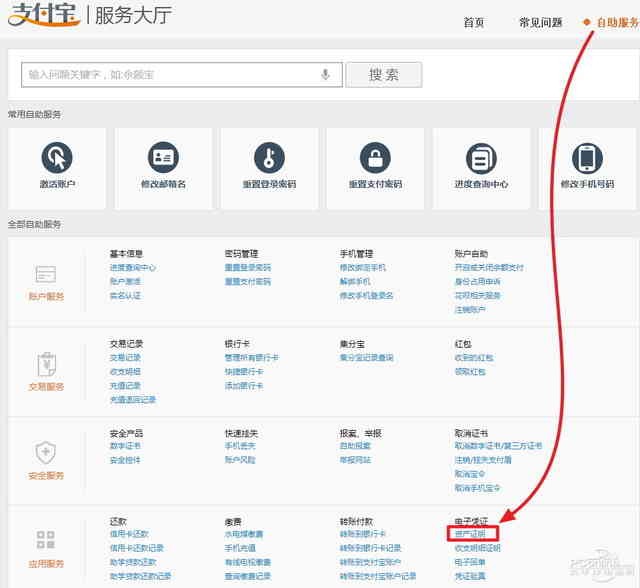Open the 信用卡还款记录 link
This screenshot has height=588, width=640.
[x=137, y=548]
